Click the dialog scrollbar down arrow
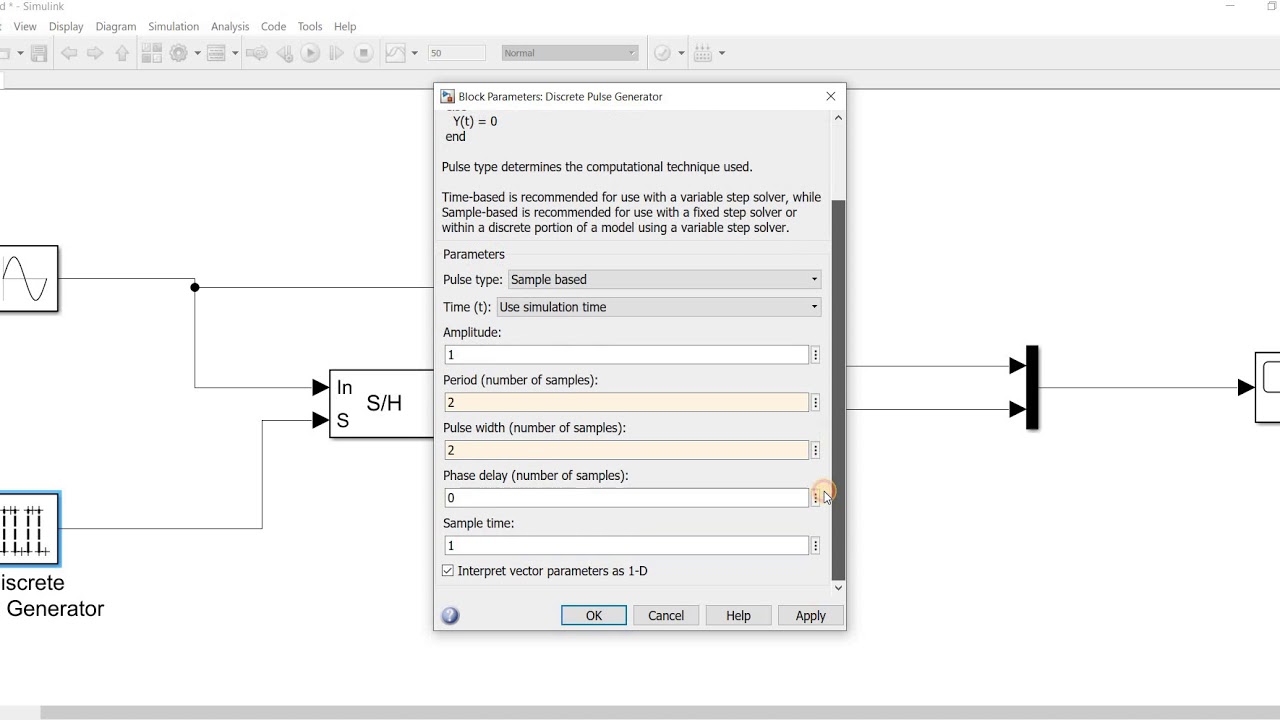This screenshot has height=720, width=1280. click(839, 588)
